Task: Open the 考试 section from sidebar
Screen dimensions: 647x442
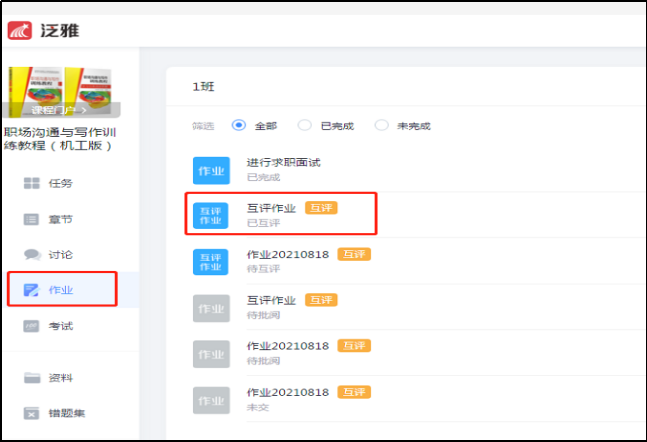Action: point(60,326)
